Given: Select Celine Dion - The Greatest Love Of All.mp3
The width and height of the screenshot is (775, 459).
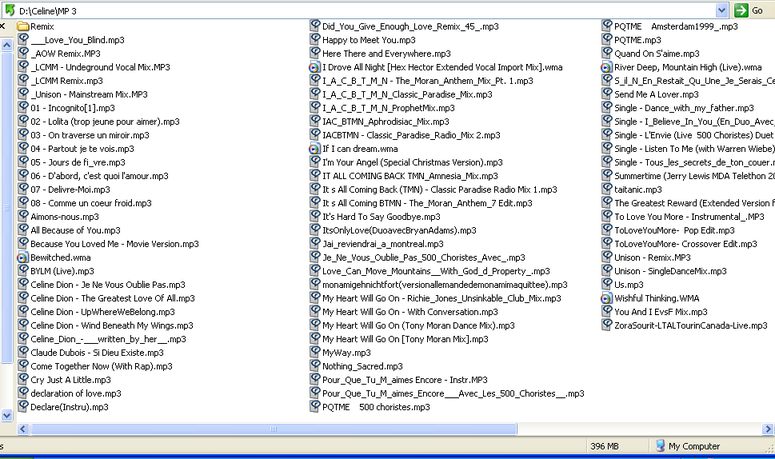Looking at the screenshot, I should click(x=113, y=298).
